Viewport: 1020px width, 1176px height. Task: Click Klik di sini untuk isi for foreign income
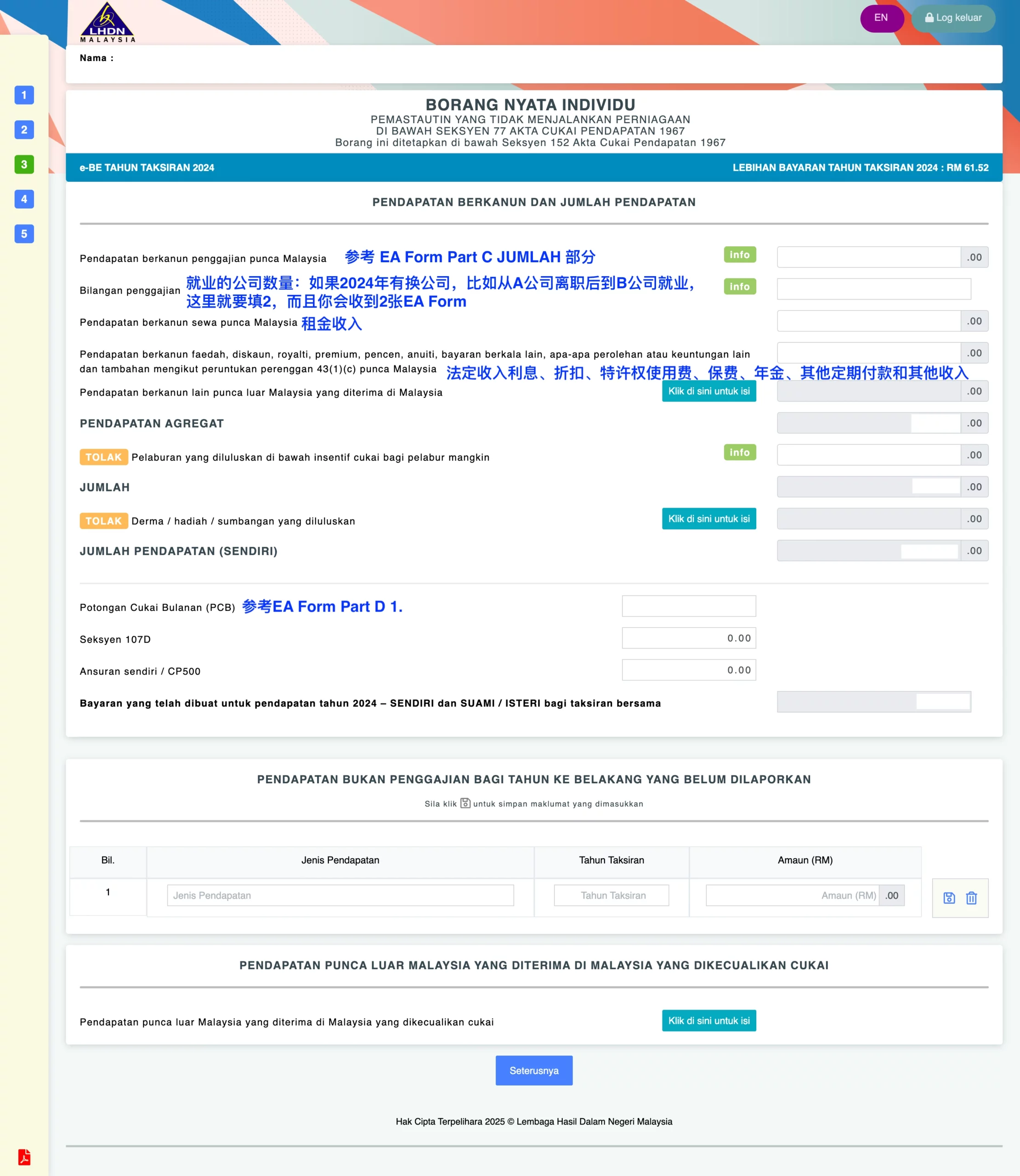(x=708, y=391)
